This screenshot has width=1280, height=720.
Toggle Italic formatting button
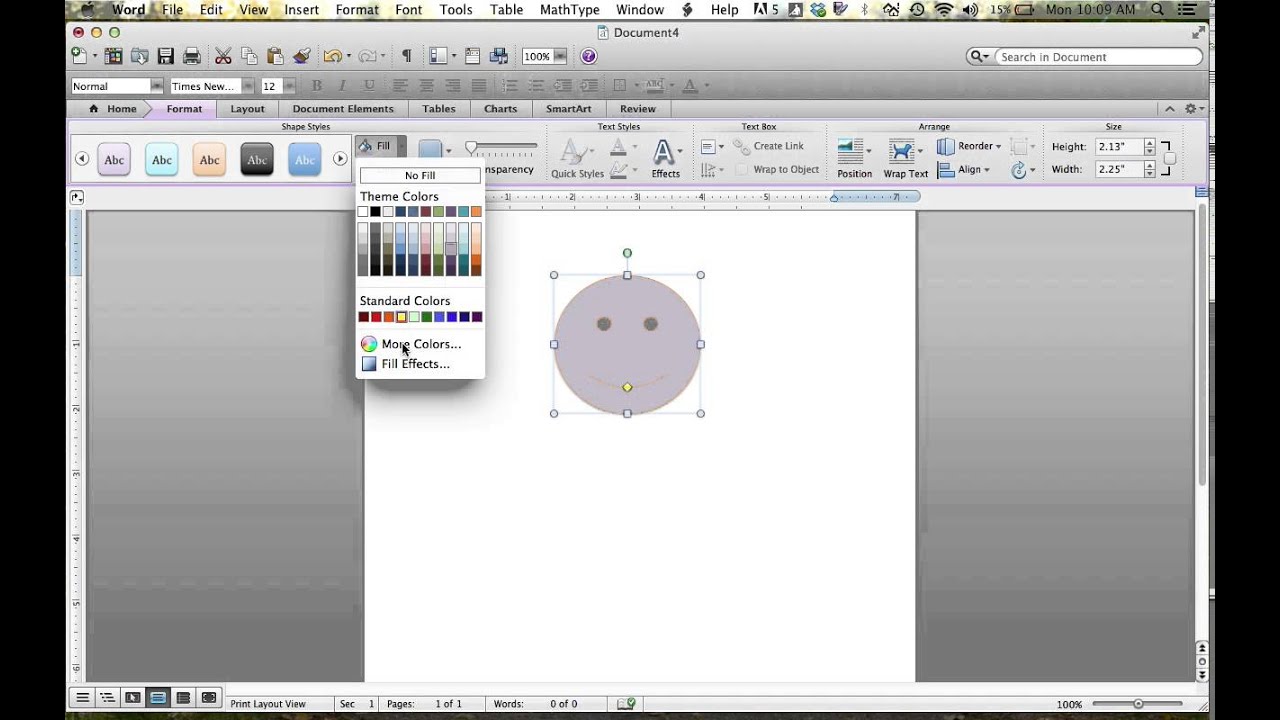(342, 86)
